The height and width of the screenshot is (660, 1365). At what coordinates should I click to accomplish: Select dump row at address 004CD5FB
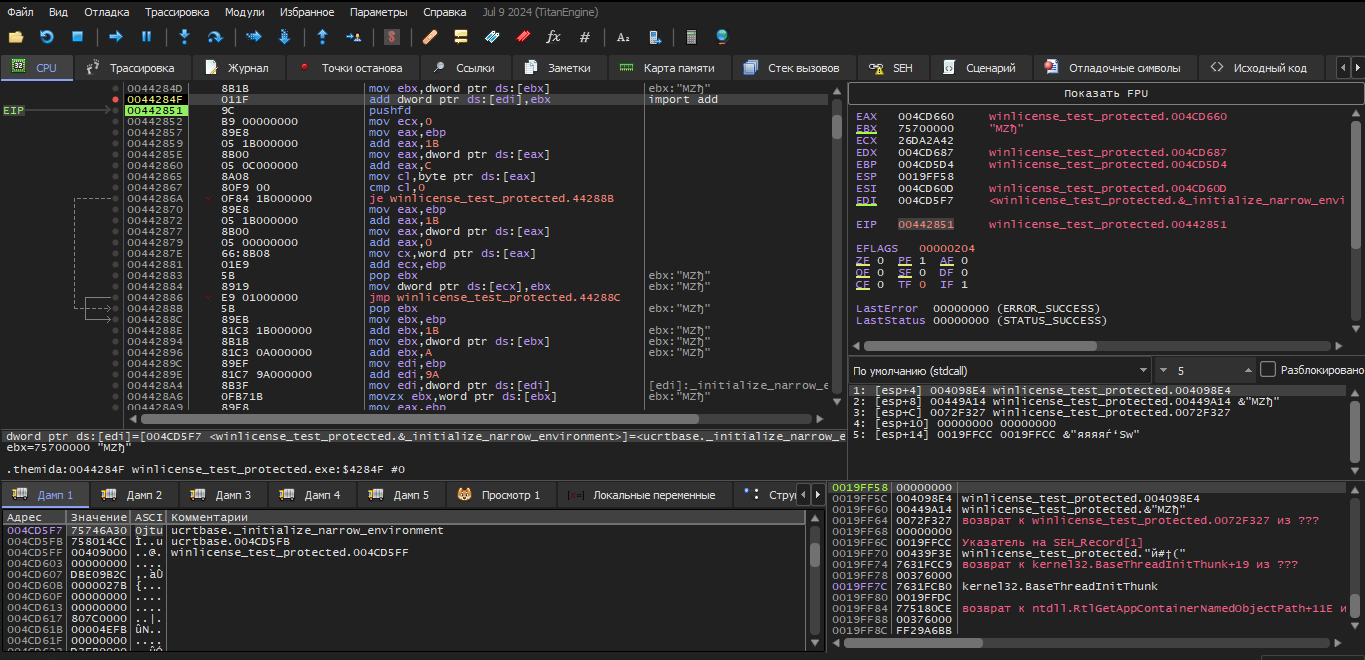pos(403,542)
